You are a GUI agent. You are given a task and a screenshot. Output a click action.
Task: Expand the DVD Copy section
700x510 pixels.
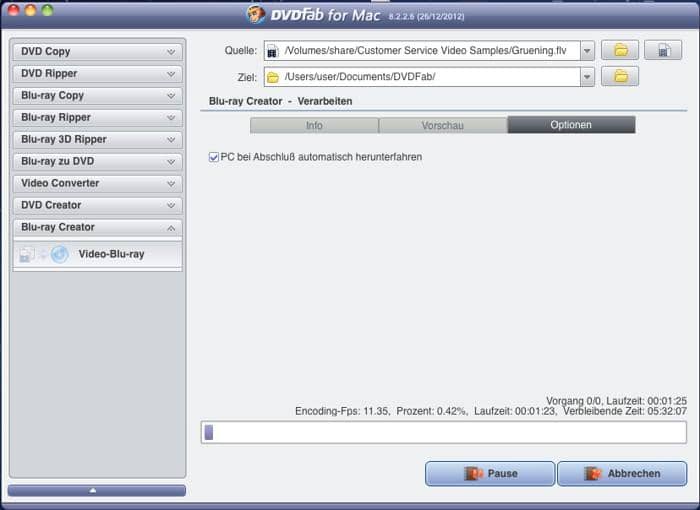pos(97,51)
